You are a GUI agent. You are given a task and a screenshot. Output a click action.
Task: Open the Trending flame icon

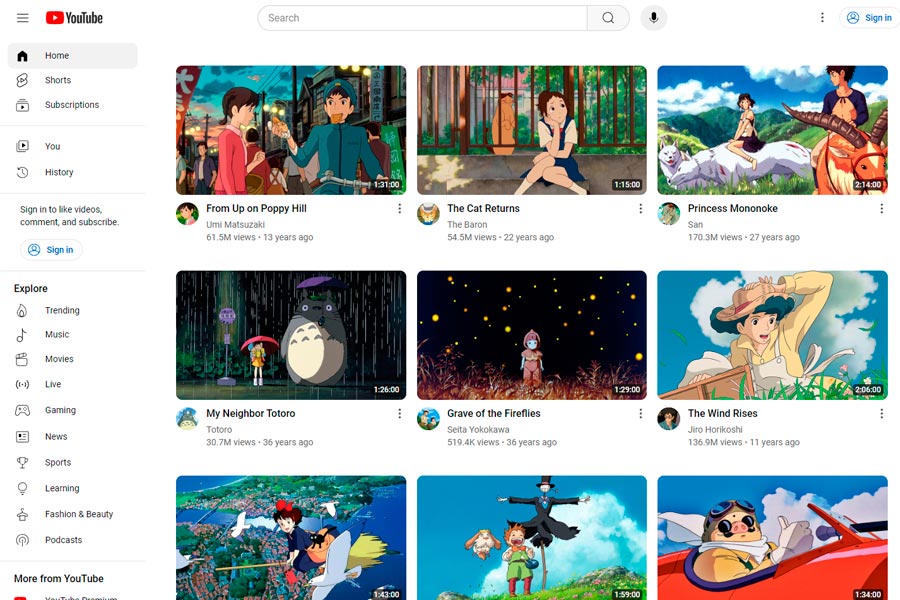point(22,311)
